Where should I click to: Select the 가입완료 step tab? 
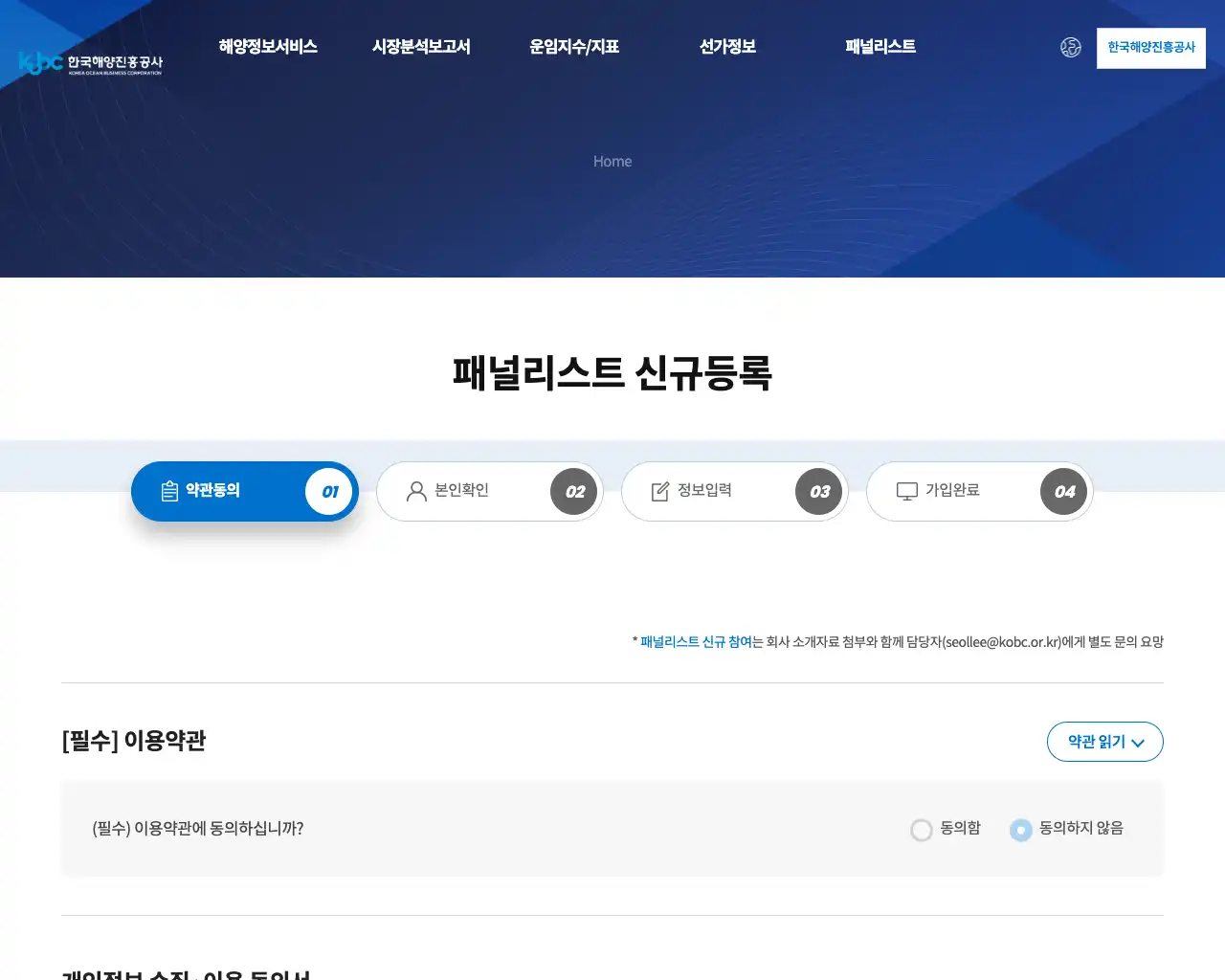pos(980,492)
